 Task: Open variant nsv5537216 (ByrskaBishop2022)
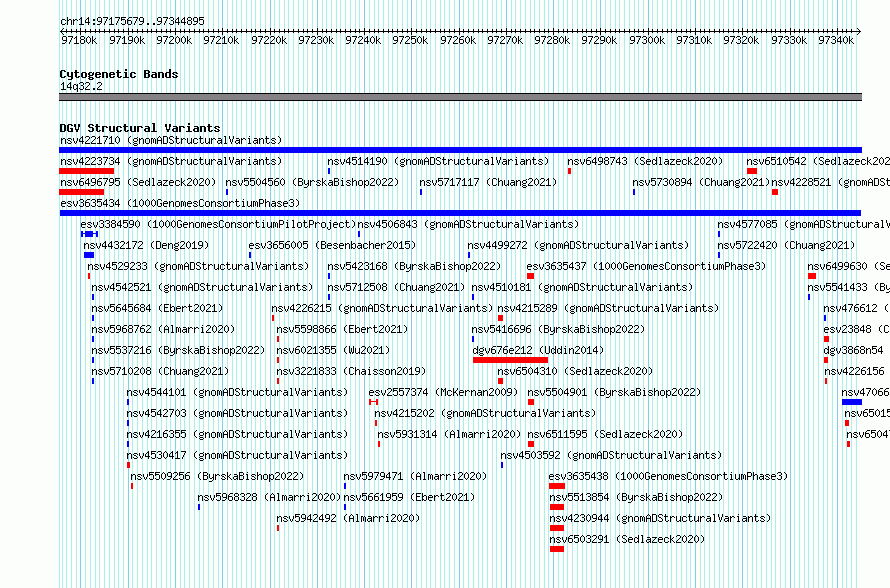tap(178, 350)
